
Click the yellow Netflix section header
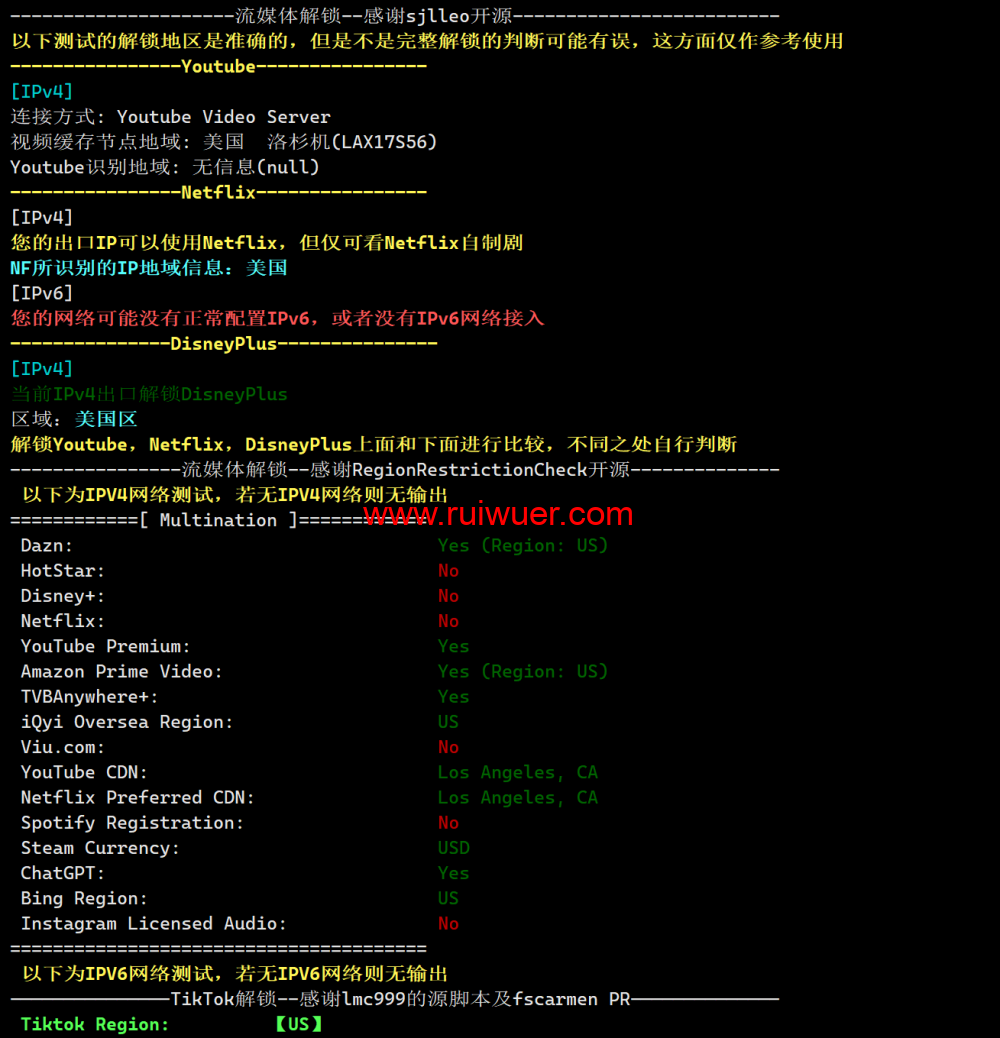click(x=218, y=192)
